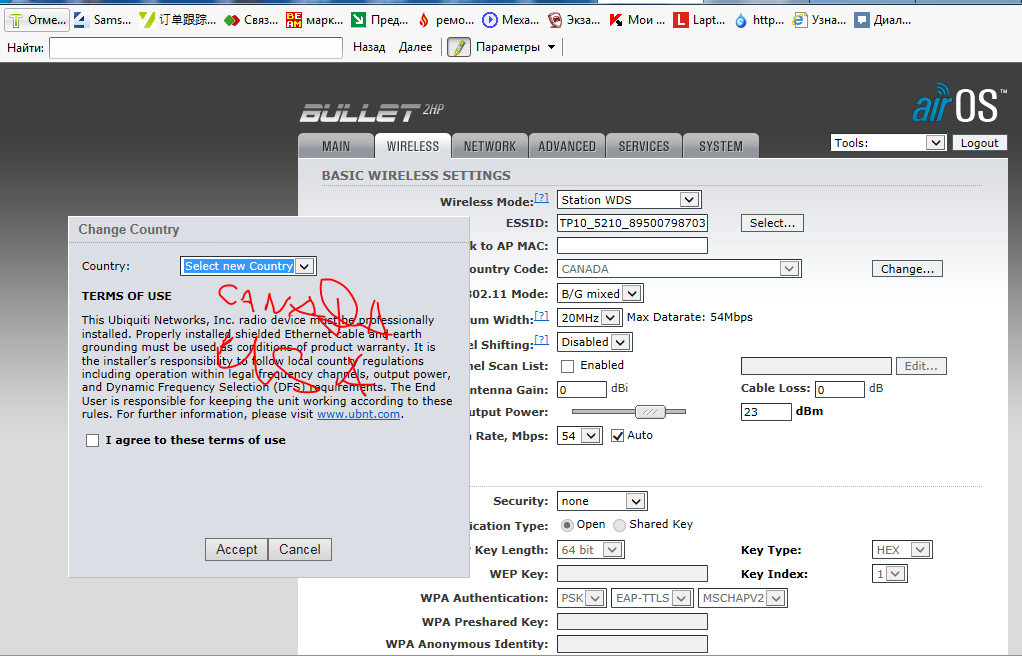The height and width of the screenshot is (656, 1022).
Task: Select the Shared Key radio button
Action: pos(619,525)
